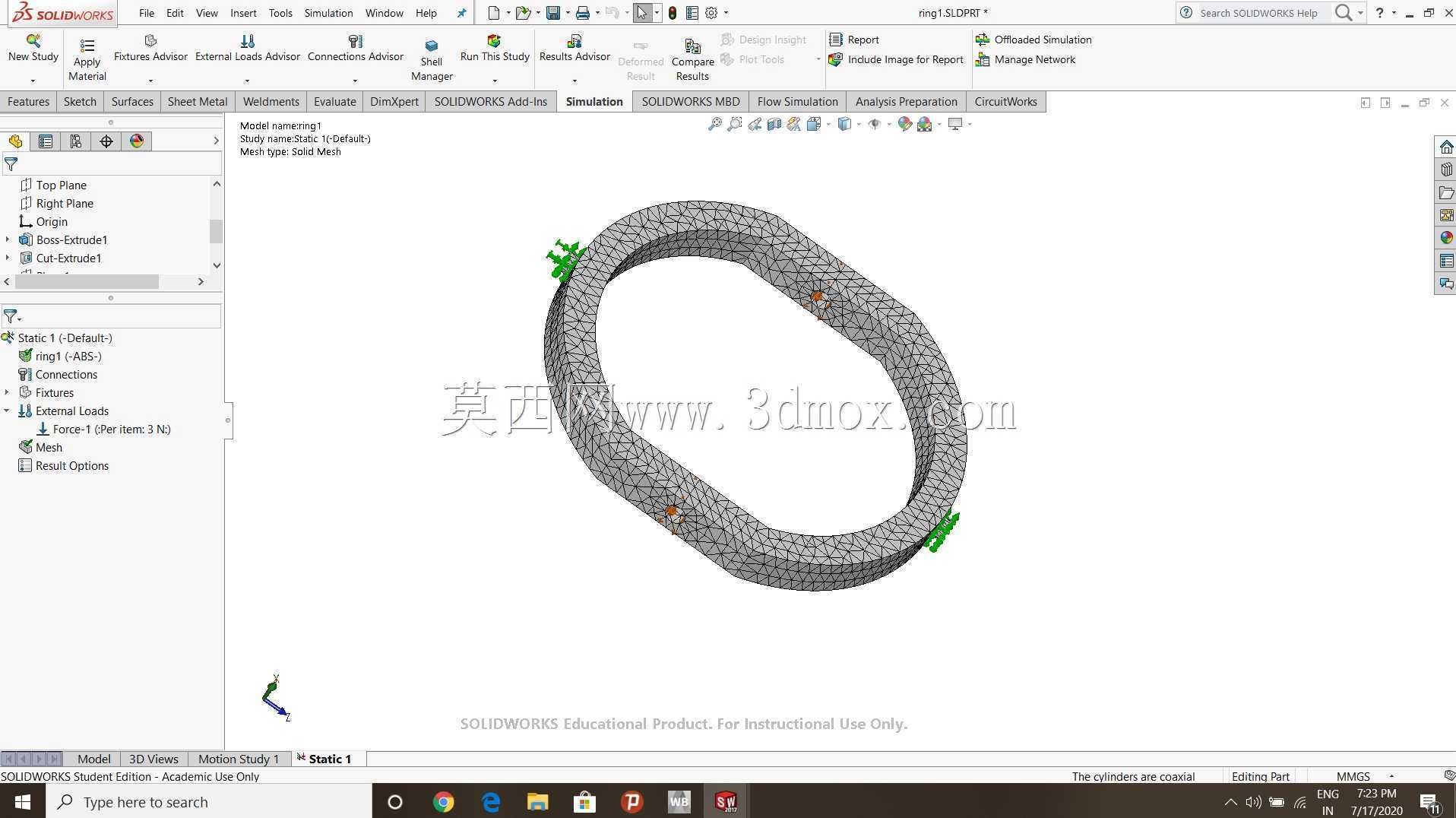The width and height of the screenshot is (1456, 818).
Task: Pin the menu bar with the pushpin
Action: point(461,13)
